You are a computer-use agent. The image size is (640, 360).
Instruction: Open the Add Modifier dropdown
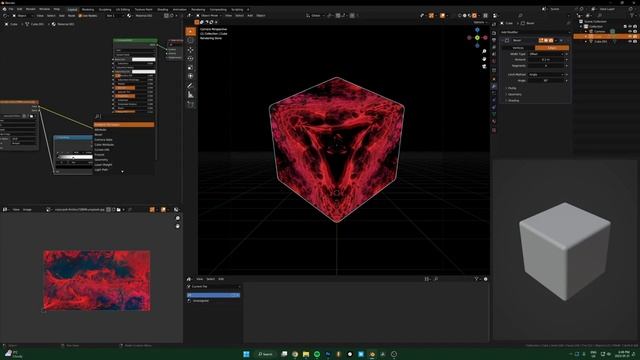pos(535,32)
